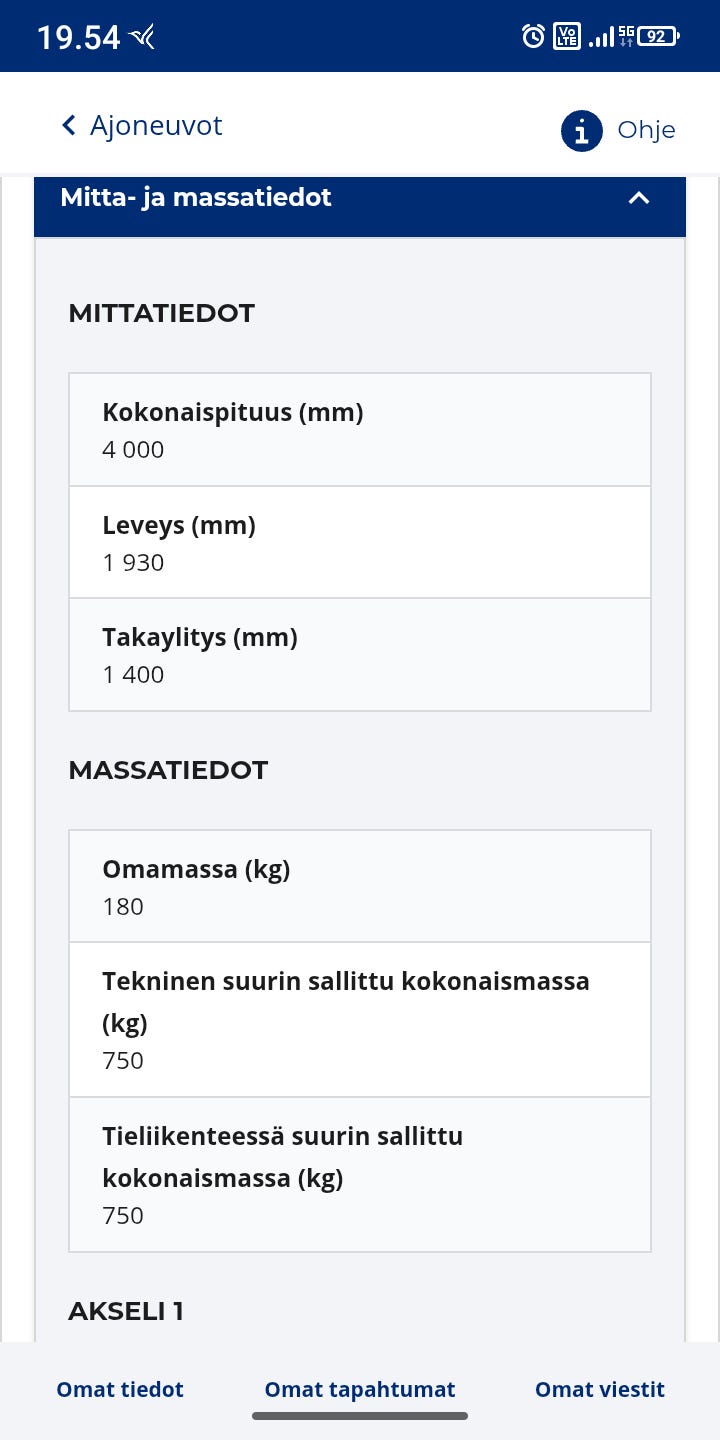Switch to Omat tapahtumat tab

click(x=360, y=1389)
